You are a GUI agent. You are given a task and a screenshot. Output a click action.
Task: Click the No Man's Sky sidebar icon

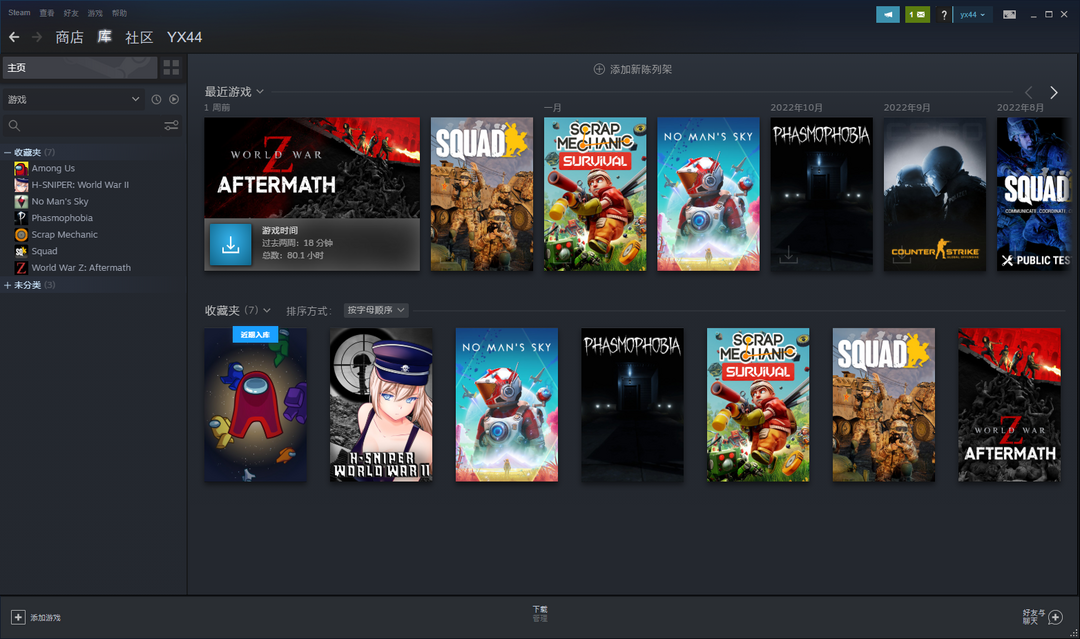[x=21, y=201]
